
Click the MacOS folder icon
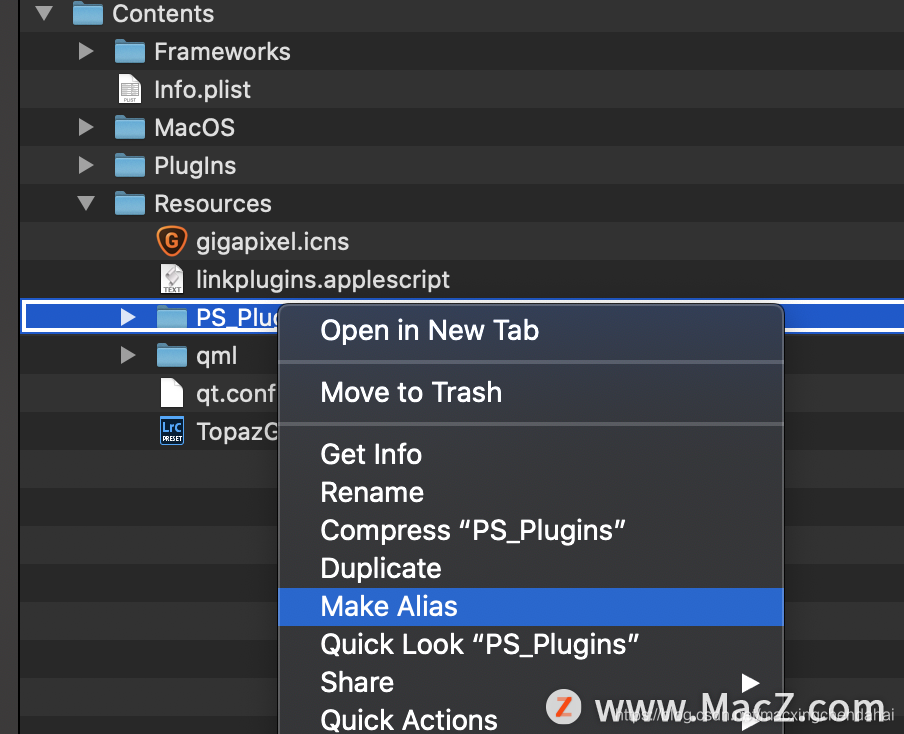[x=130, y=127]
